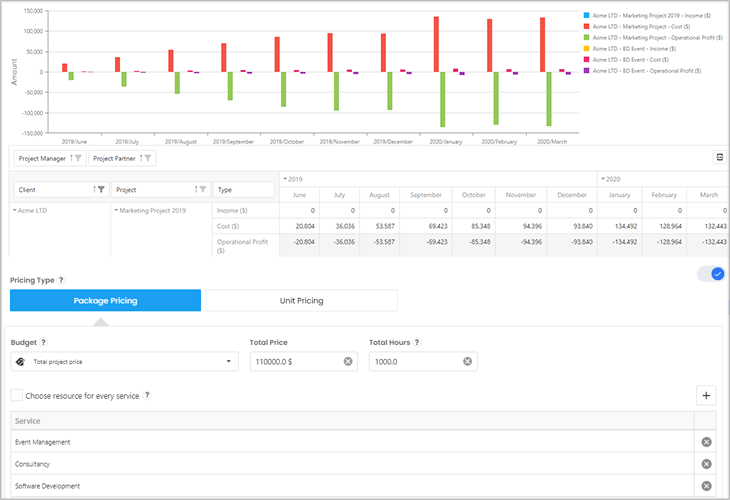730x500 pixels.
Task: Add a new service with plus button
Action: point(706,396)
